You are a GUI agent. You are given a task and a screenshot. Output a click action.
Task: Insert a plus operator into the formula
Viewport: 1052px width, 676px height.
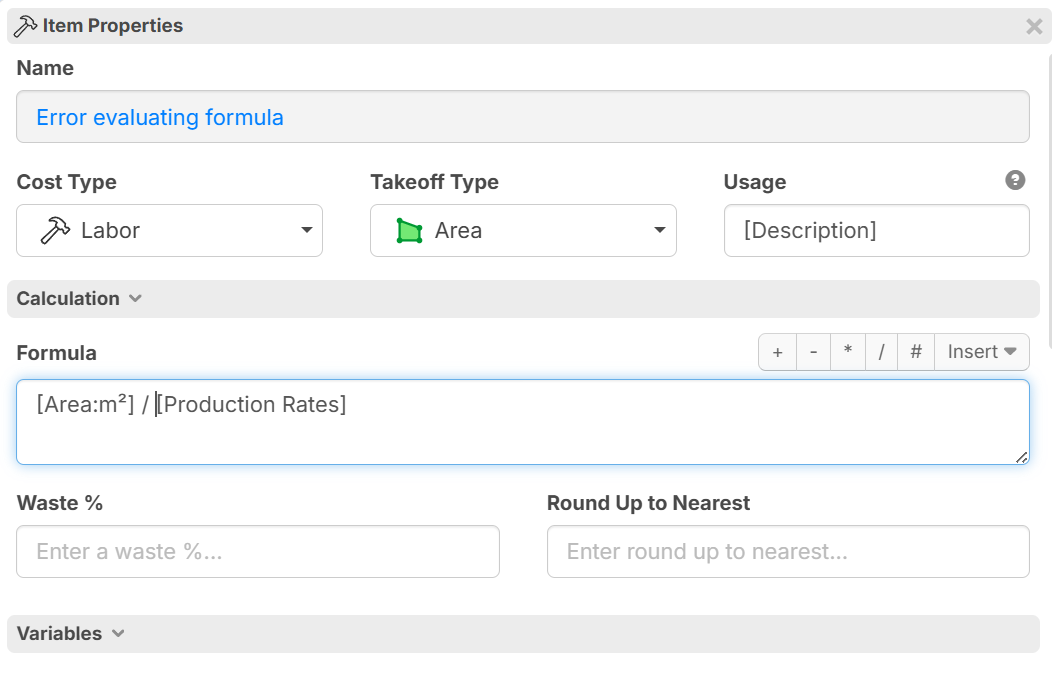(x=778, y=352)
